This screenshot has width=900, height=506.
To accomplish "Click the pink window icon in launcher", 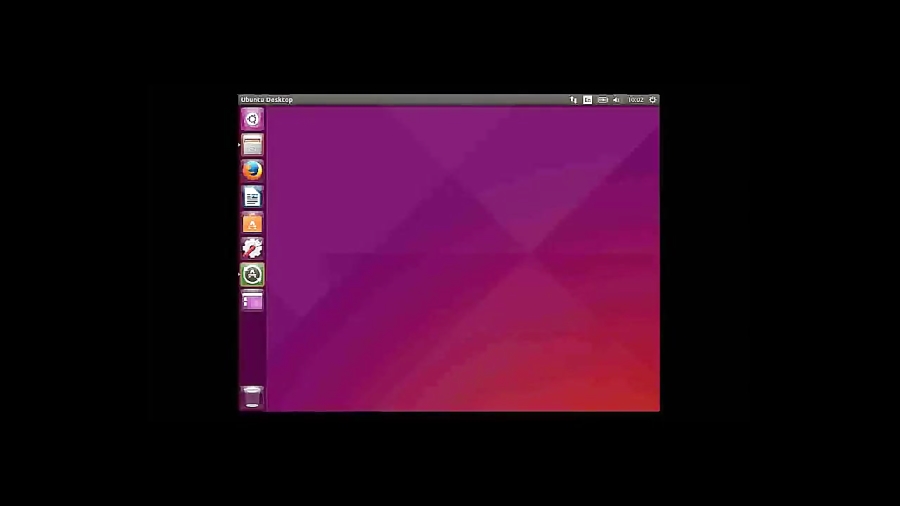I will click(x=252, y=300).
